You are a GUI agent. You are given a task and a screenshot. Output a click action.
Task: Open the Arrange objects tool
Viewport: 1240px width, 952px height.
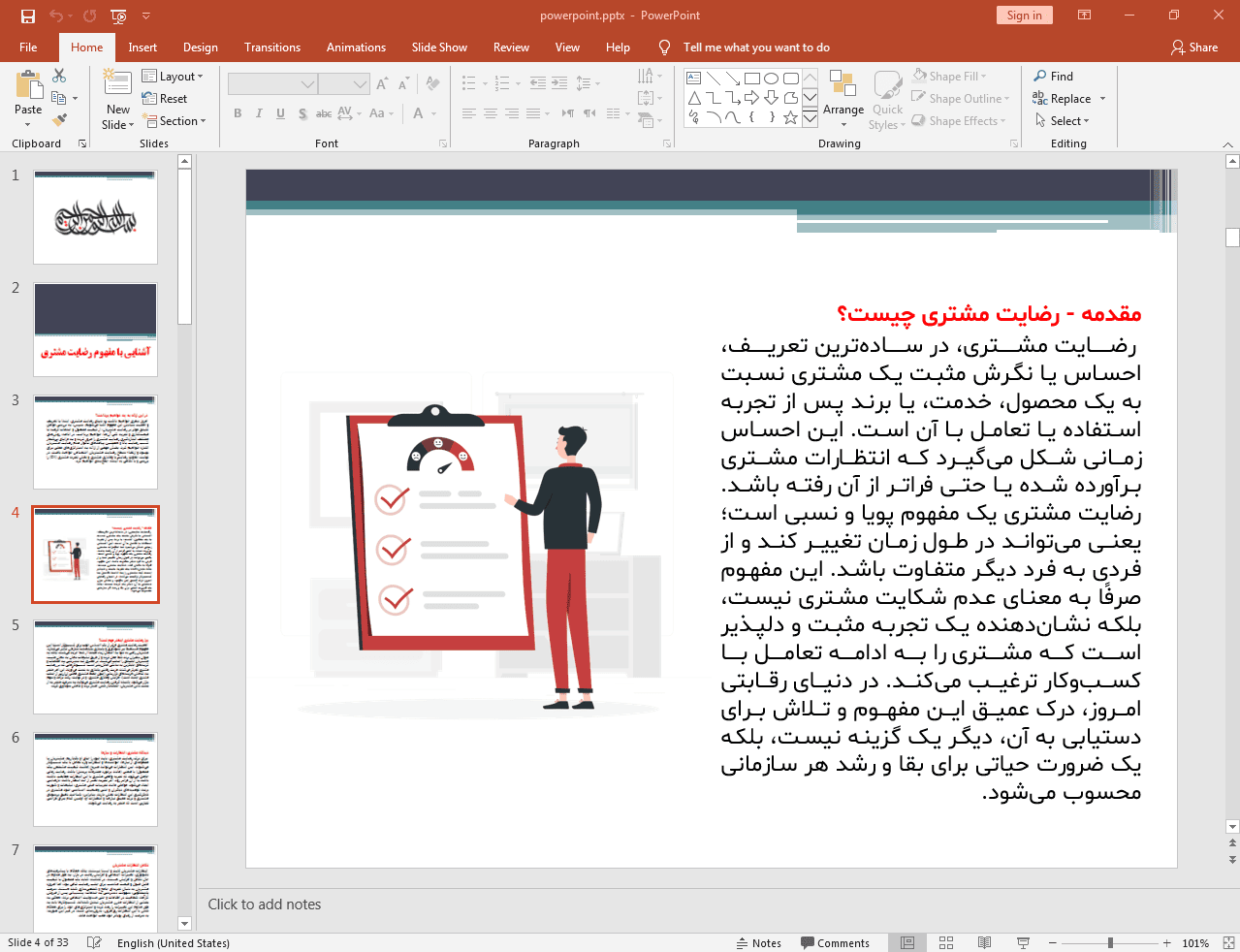(843, 97)
